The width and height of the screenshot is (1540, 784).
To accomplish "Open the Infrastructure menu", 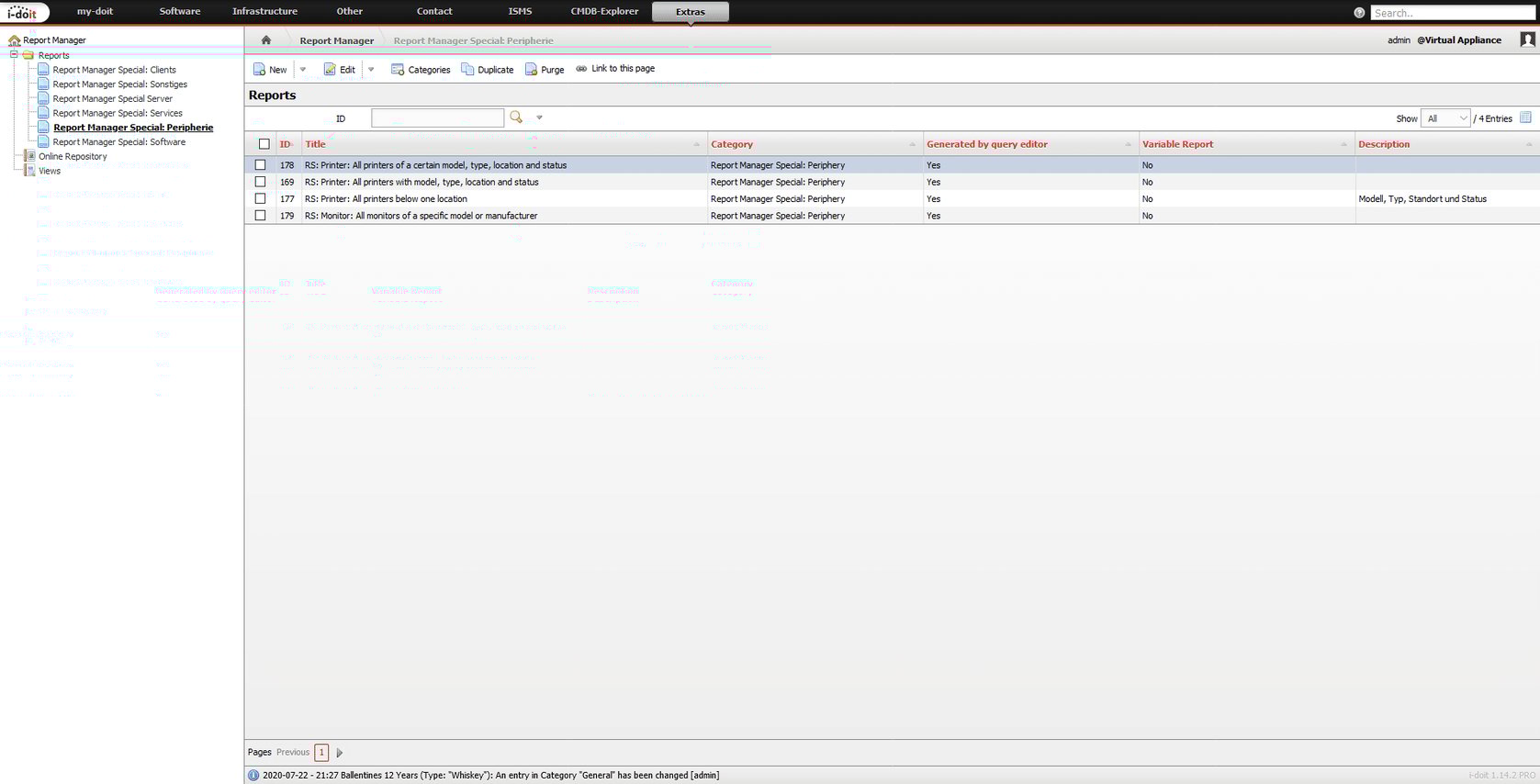I will tap(264, 12).
